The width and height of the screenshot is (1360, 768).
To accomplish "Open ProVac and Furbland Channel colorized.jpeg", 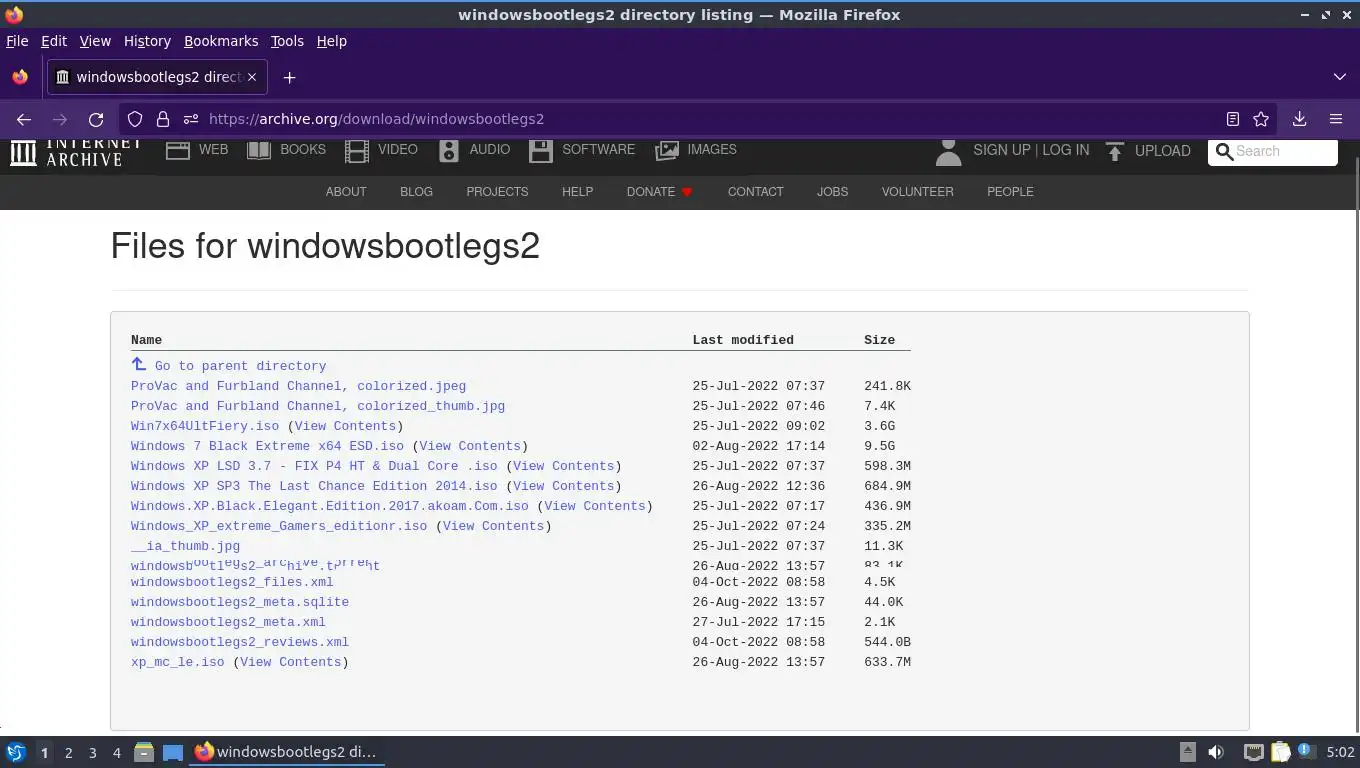I will (298, 386).
